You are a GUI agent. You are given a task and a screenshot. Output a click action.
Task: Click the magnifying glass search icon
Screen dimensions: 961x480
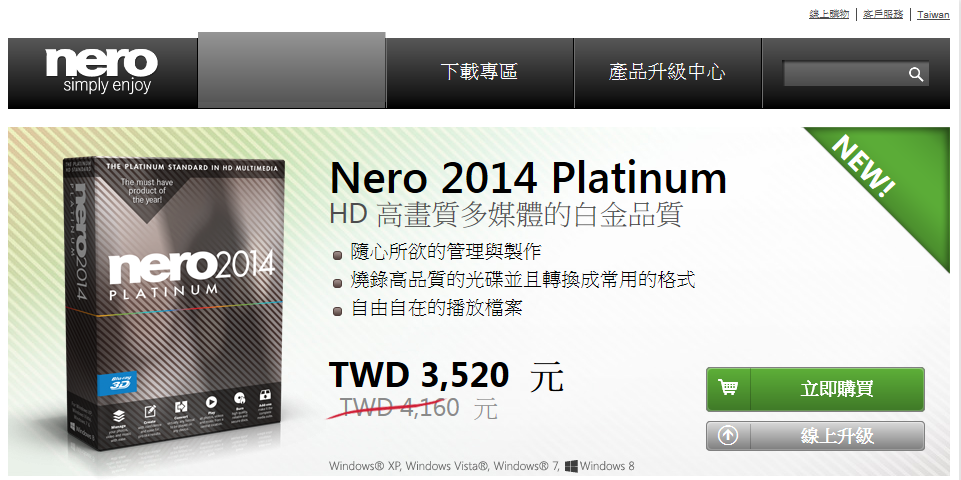coord(916,74)
